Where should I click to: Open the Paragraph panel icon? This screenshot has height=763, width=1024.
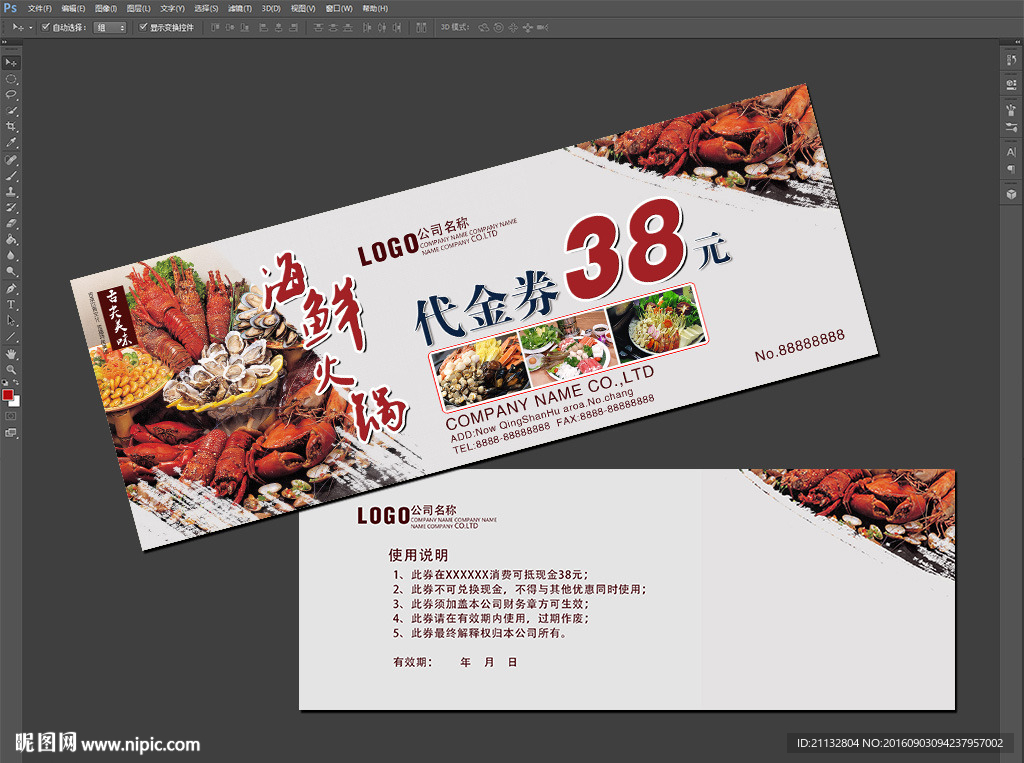point(1011,169)
